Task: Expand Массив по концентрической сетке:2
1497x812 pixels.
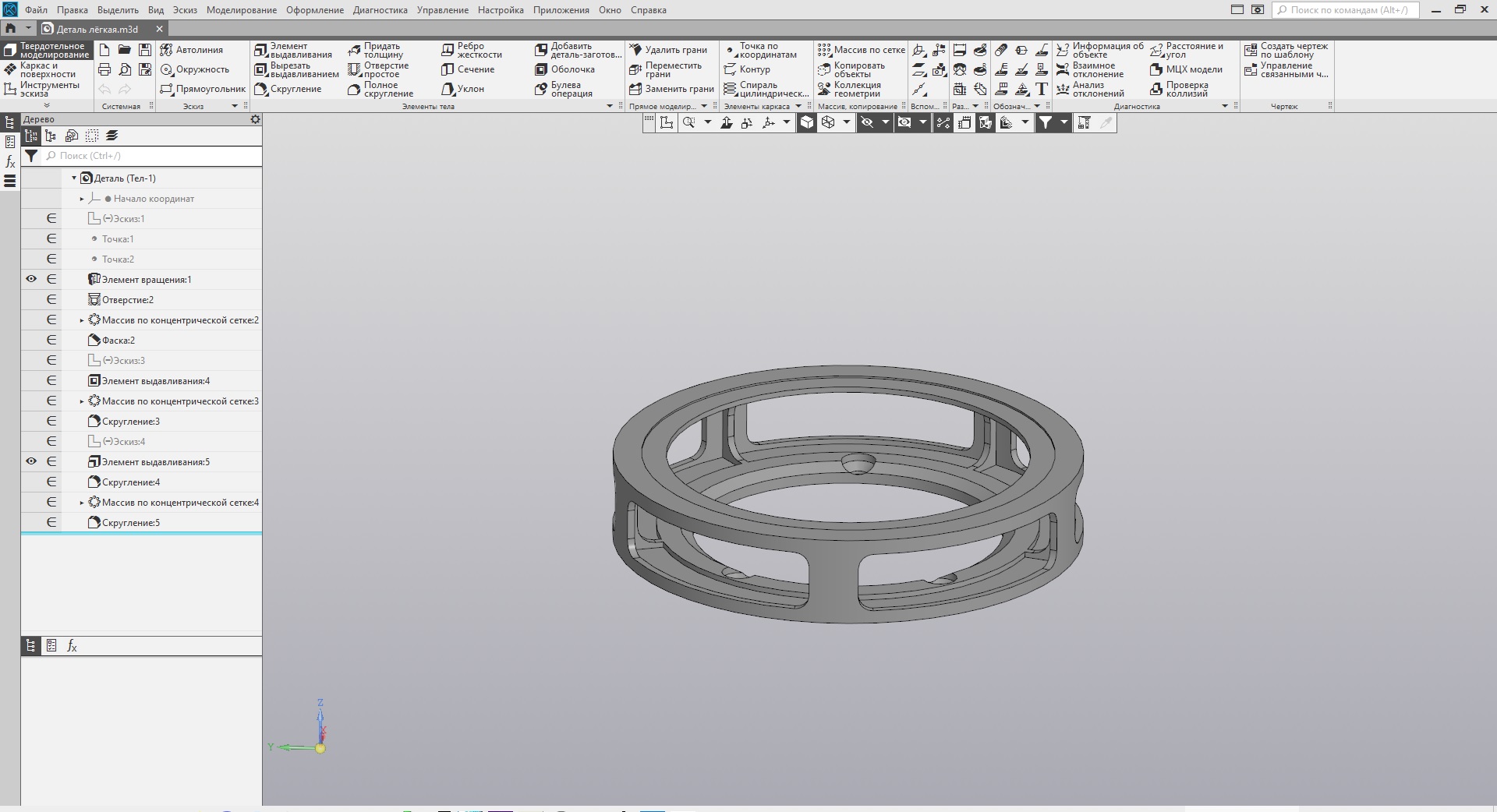Action: 82,320
